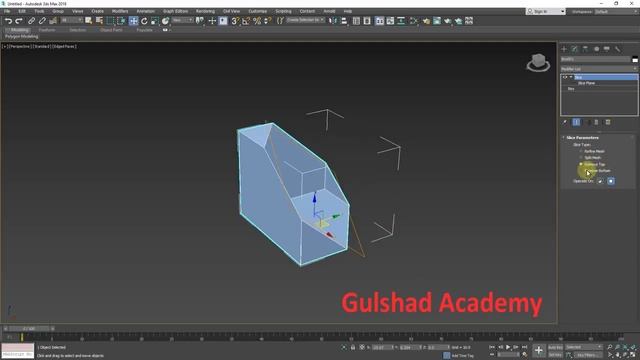Open the Rendering menu
The width and height of the screenshot is (640, 360).
coord(205,11)
